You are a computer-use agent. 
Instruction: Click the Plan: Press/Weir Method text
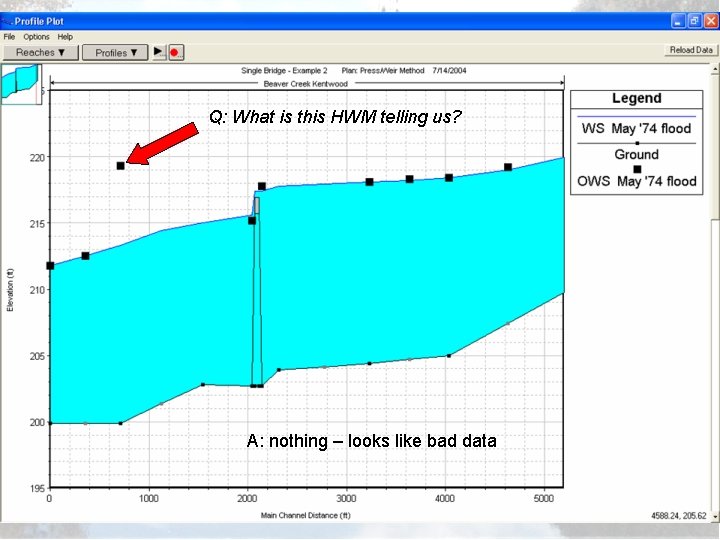[382, 71]
